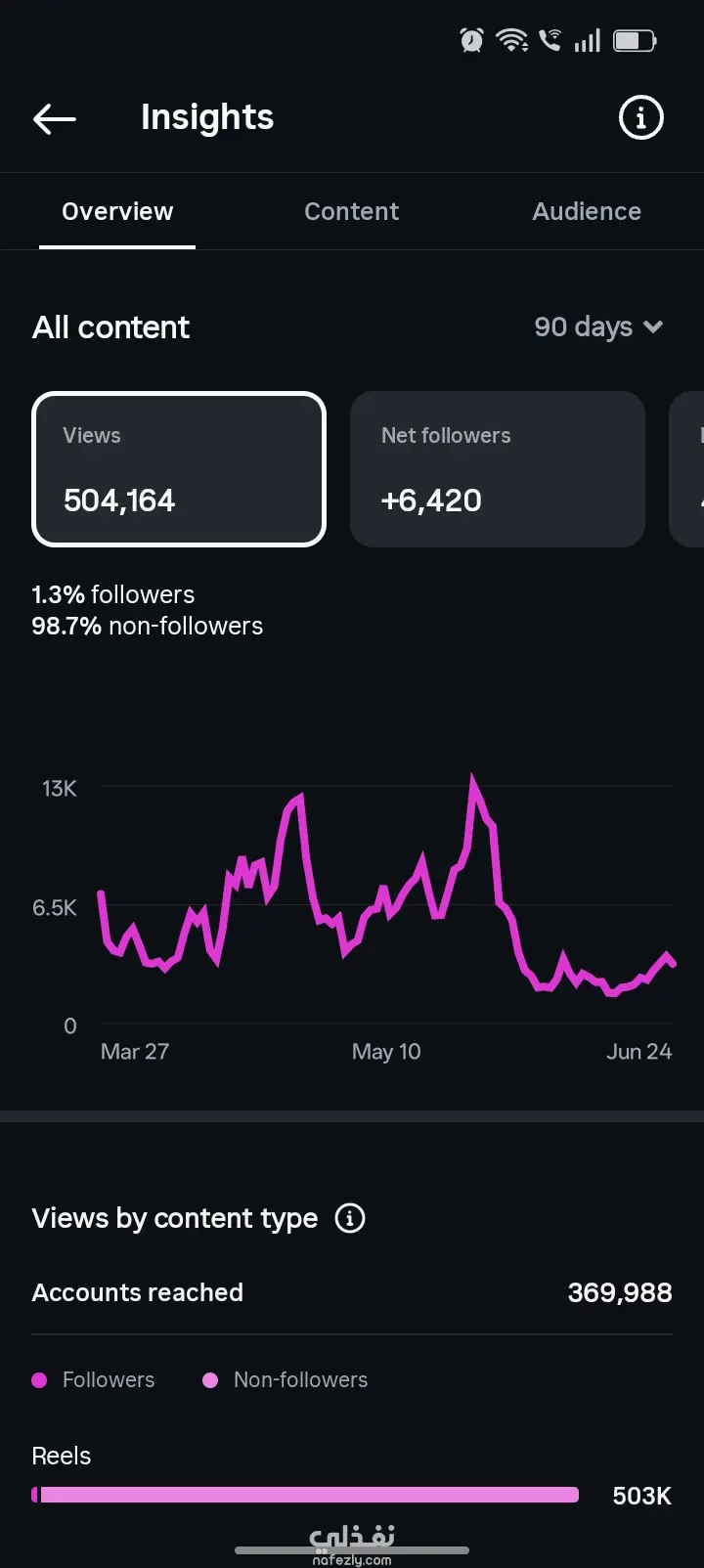The width and height of the screenshot is (704, 1568).
Task: Open the Insights info icon
Action: tap(641, 118)
